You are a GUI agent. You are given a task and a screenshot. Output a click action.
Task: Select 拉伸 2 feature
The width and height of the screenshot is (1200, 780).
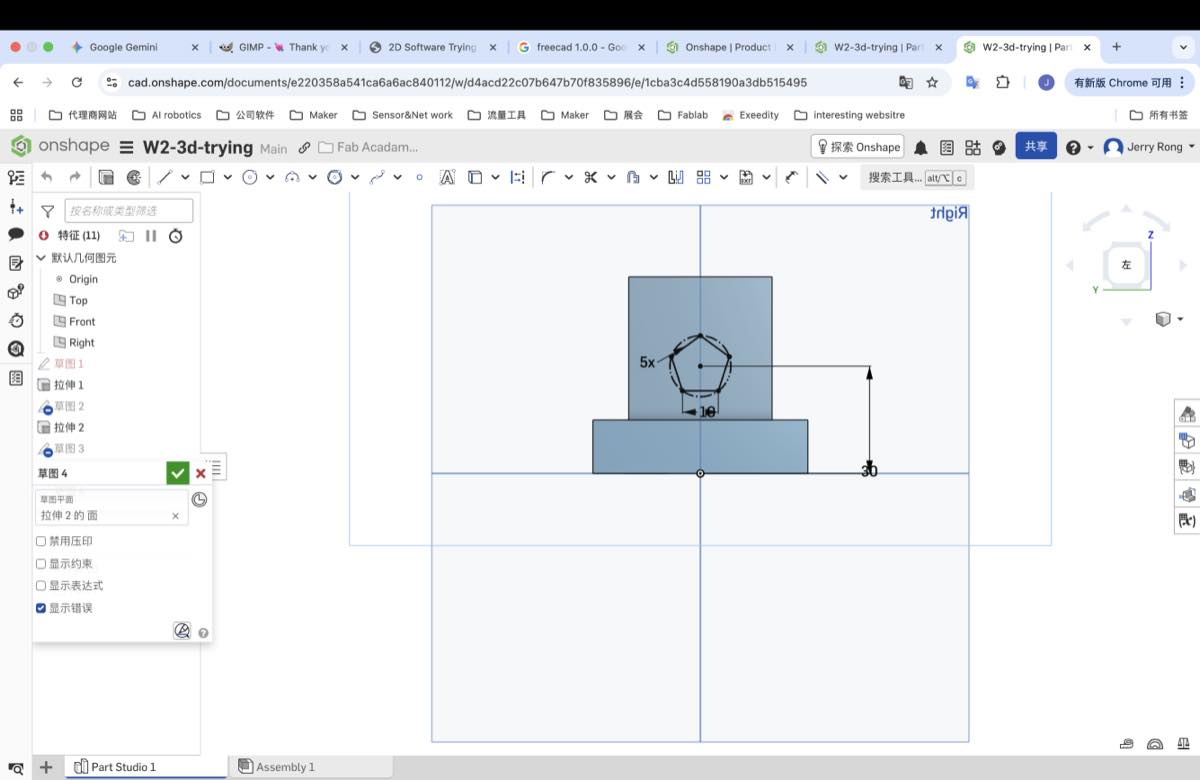coord(68,427)
